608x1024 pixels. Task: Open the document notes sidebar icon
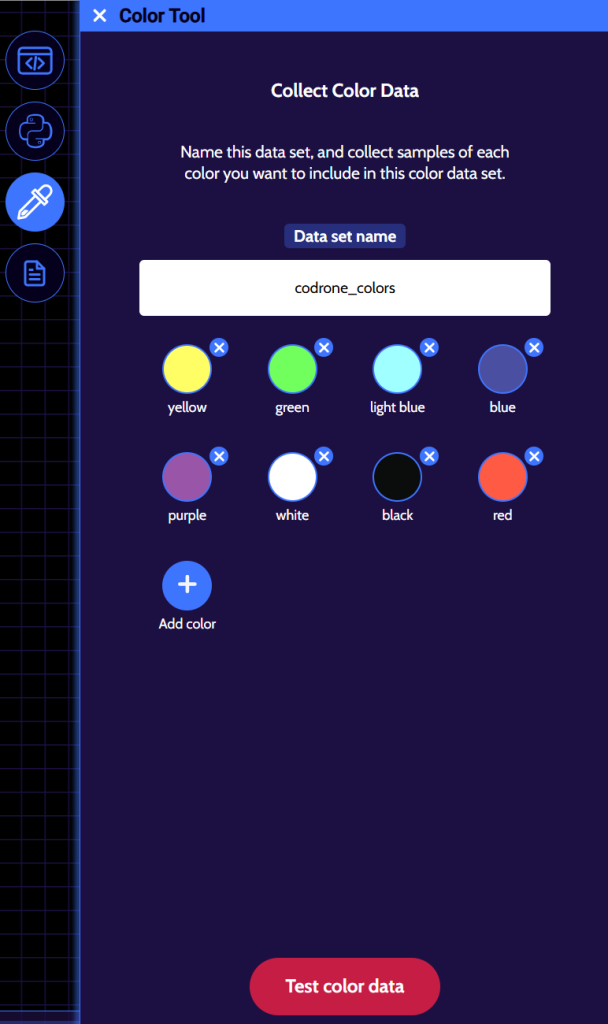(35, 272)
